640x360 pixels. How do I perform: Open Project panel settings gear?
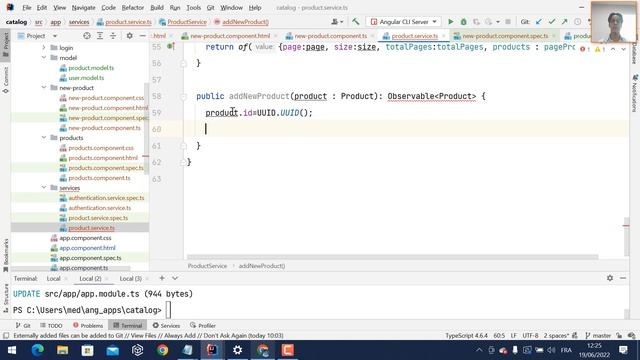[x=129, y=36]
